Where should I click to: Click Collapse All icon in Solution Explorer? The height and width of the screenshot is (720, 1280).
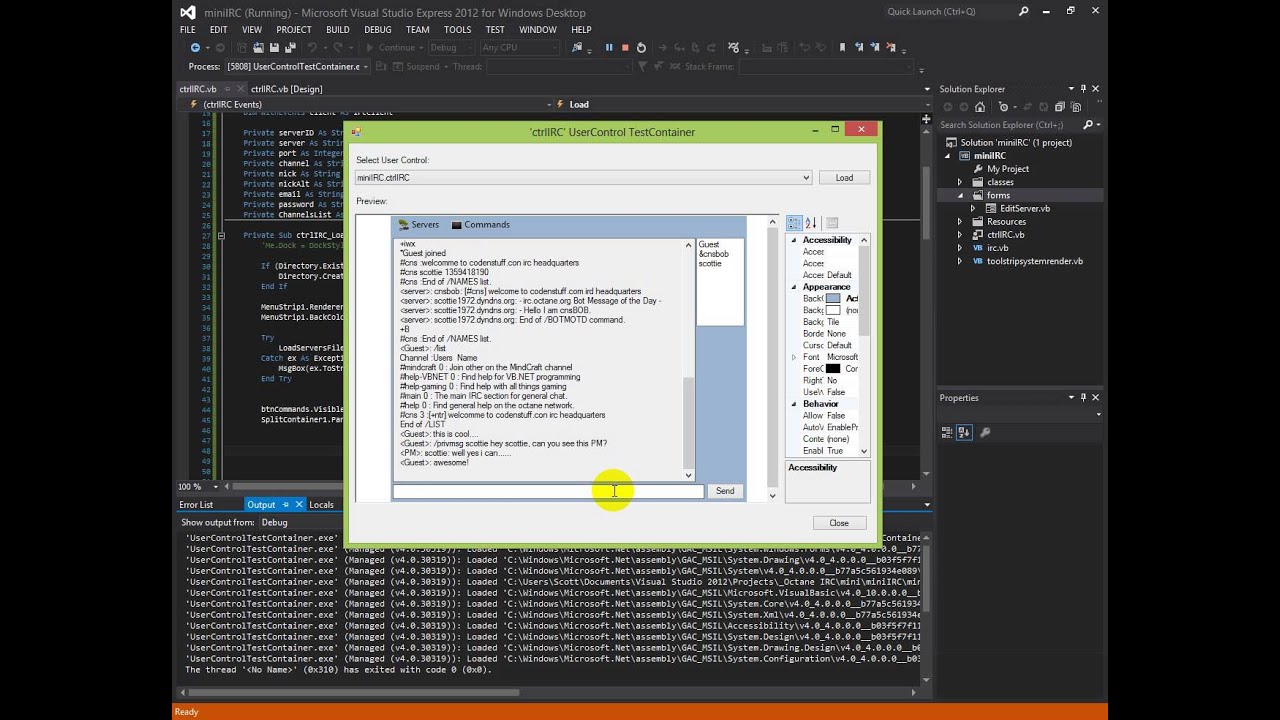click(1059, 106)
